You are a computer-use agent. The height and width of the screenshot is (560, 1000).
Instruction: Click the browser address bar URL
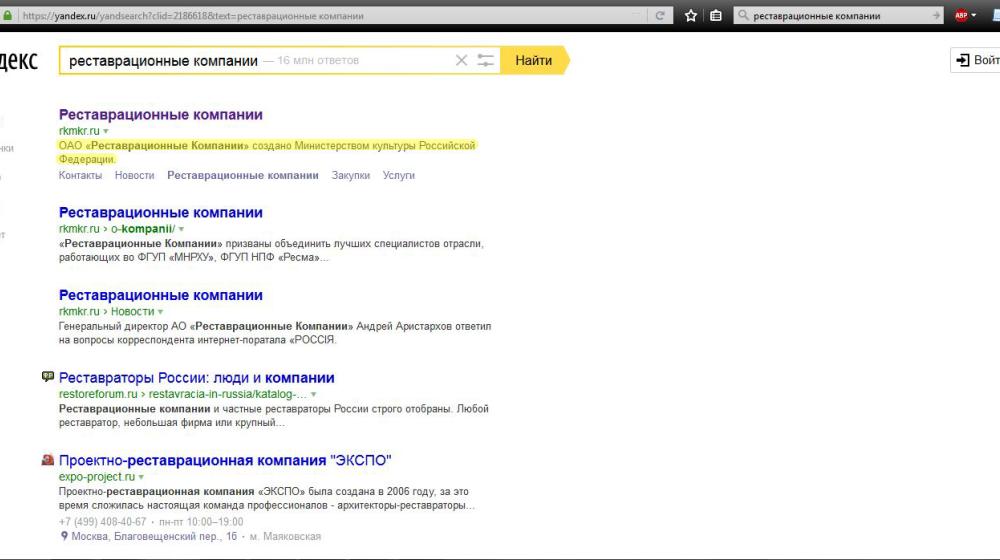tap(332, 15)
